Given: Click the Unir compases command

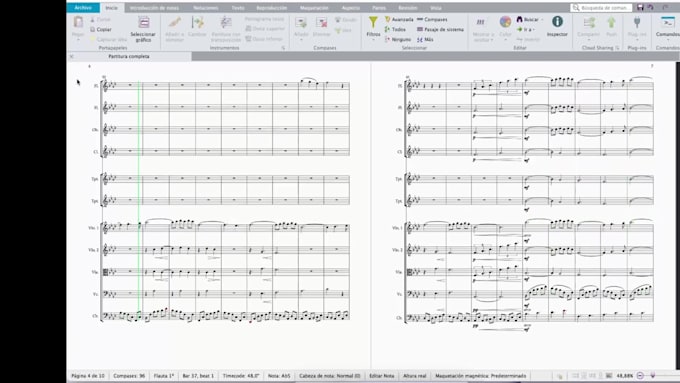Looking at the screenshot, I should 343,30.
